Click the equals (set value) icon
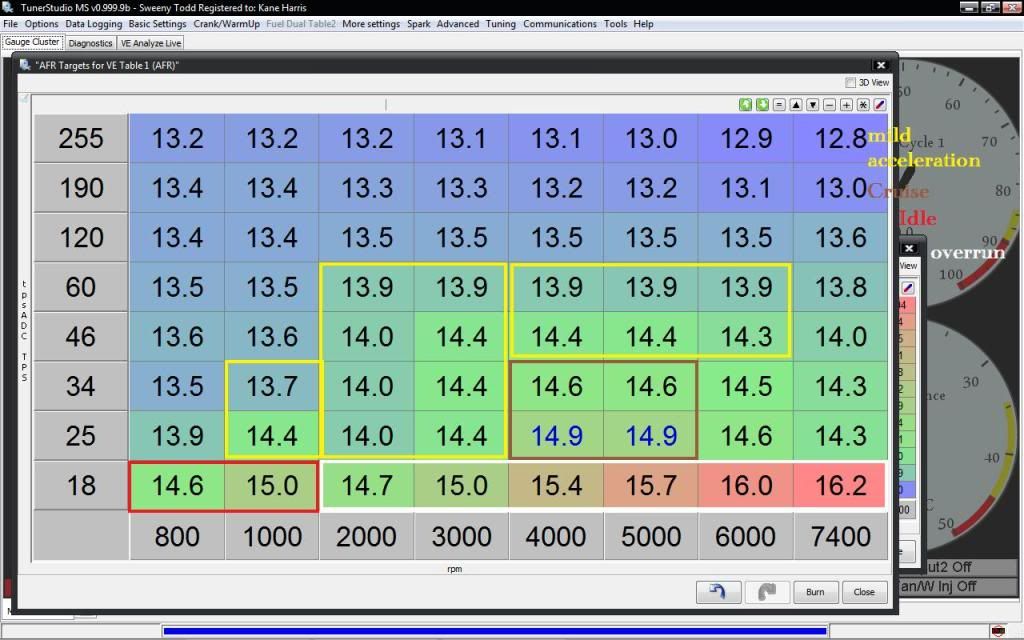Image resolution: width=1024 pixels, height=640 pixels. [x=779, y=104]
